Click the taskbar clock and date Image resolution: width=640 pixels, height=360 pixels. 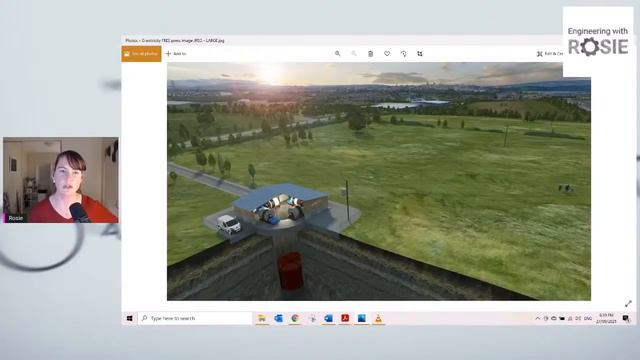[x=606, y=318]
